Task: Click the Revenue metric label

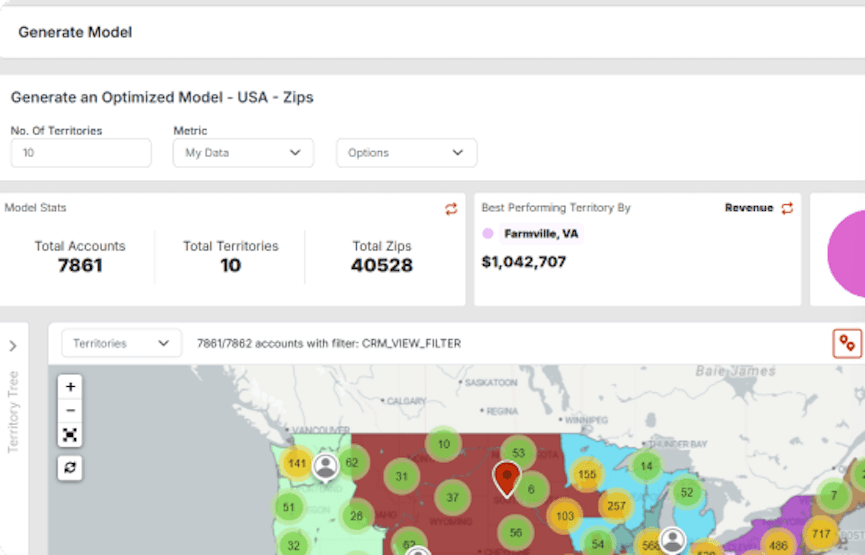Action: [x=749, y=208]
